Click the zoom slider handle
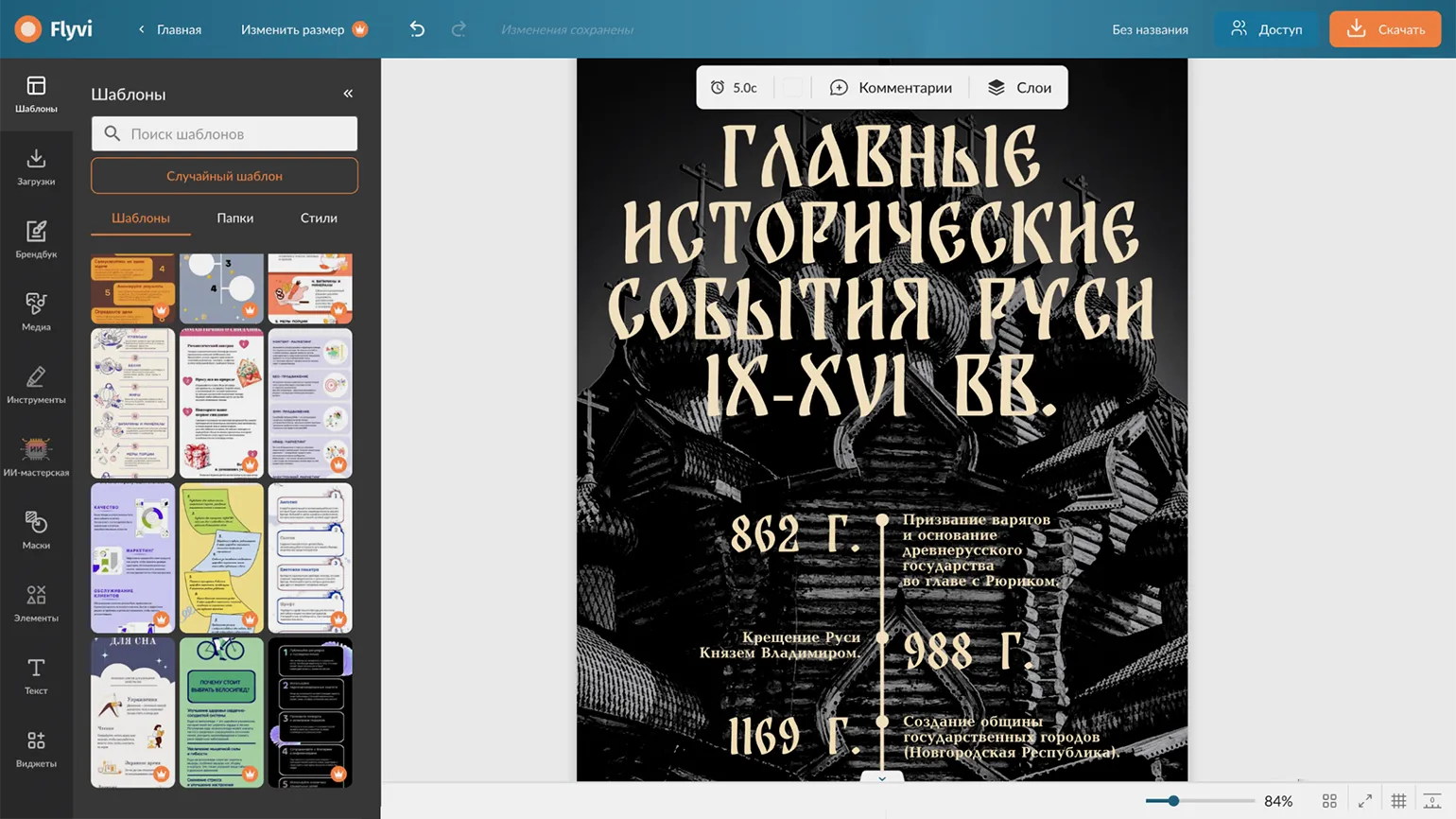This screenshot has width=1456, height=819. [x=1173, y=801]
